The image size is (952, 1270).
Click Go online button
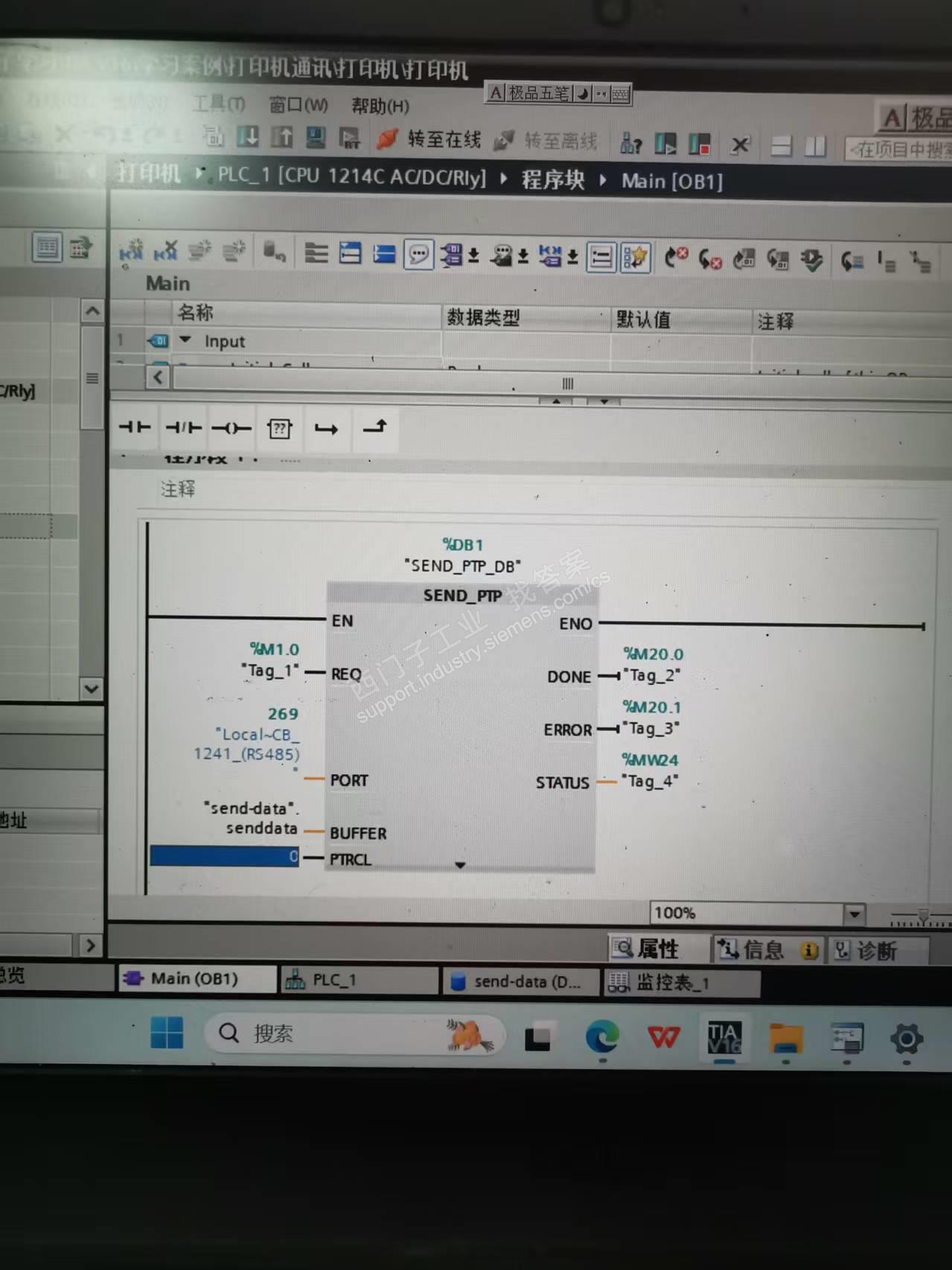pyautogui.click(x=429, y=139)
